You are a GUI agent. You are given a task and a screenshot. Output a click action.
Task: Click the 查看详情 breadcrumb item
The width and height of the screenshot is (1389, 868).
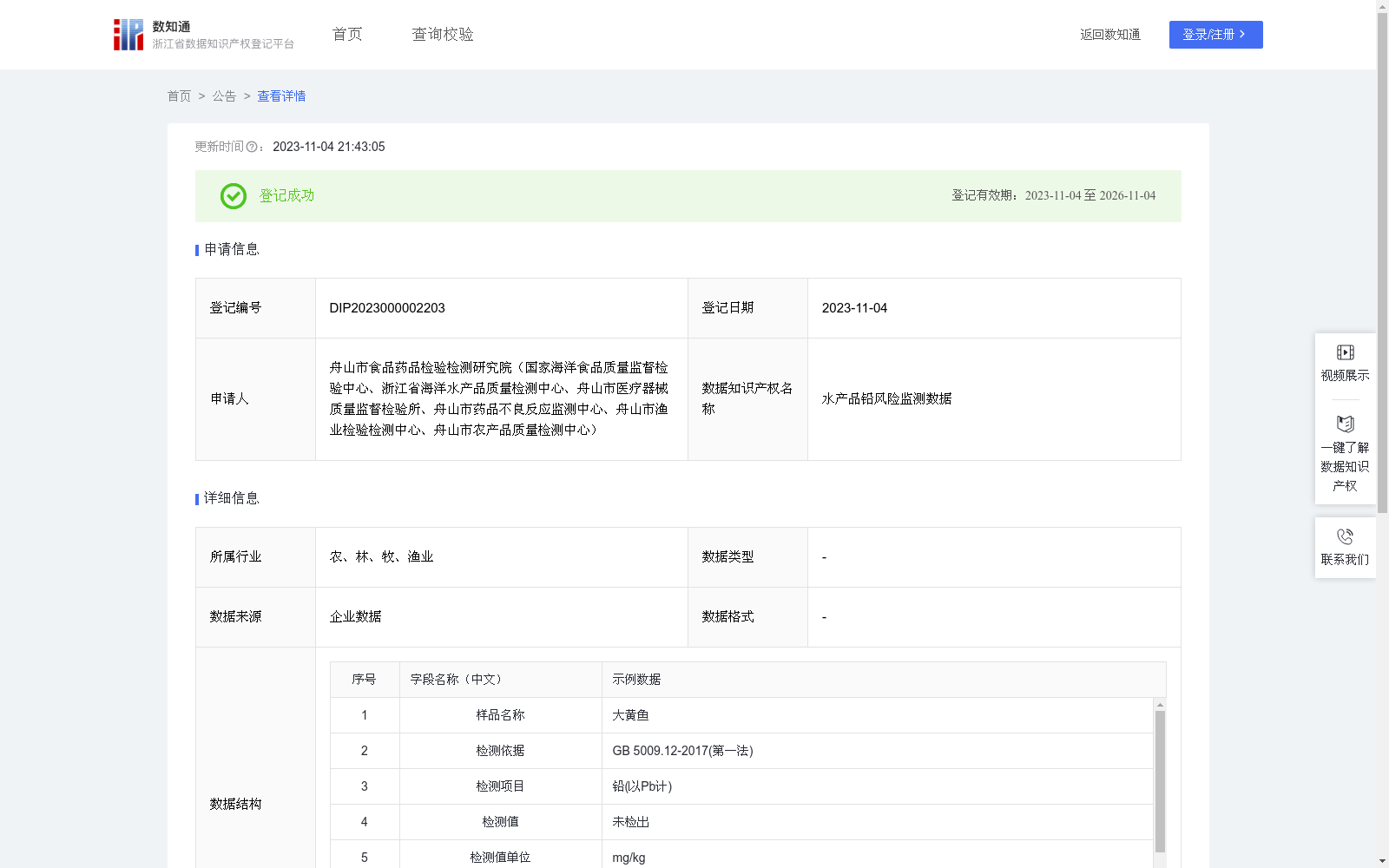point(281,96)
